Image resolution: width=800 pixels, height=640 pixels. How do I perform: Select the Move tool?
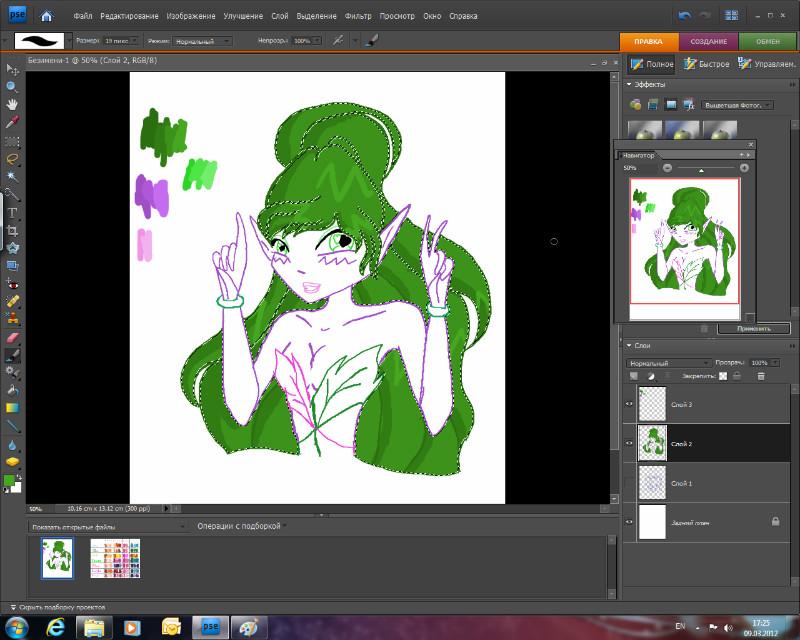tap(13, 68)
